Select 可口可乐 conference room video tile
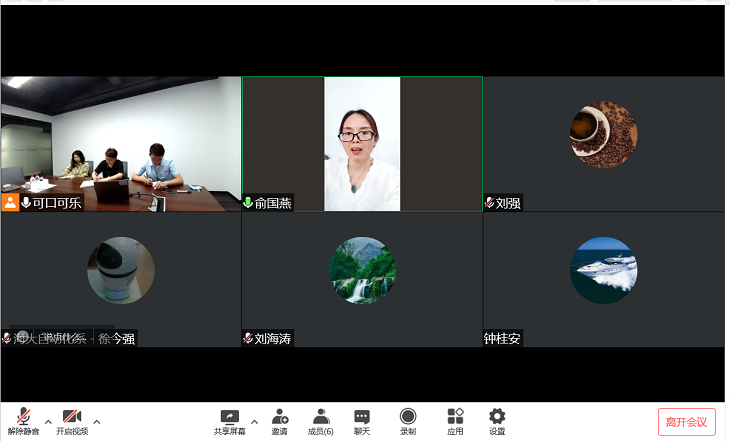The image size is (730, 441). pyautogui.click(x=121, y=144)
